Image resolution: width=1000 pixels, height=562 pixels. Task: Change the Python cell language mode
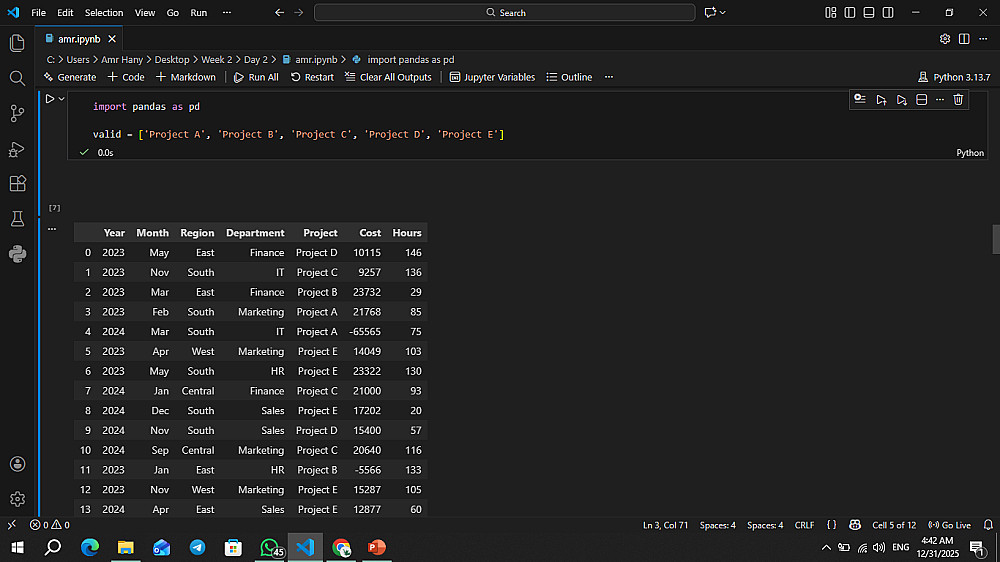970,153
